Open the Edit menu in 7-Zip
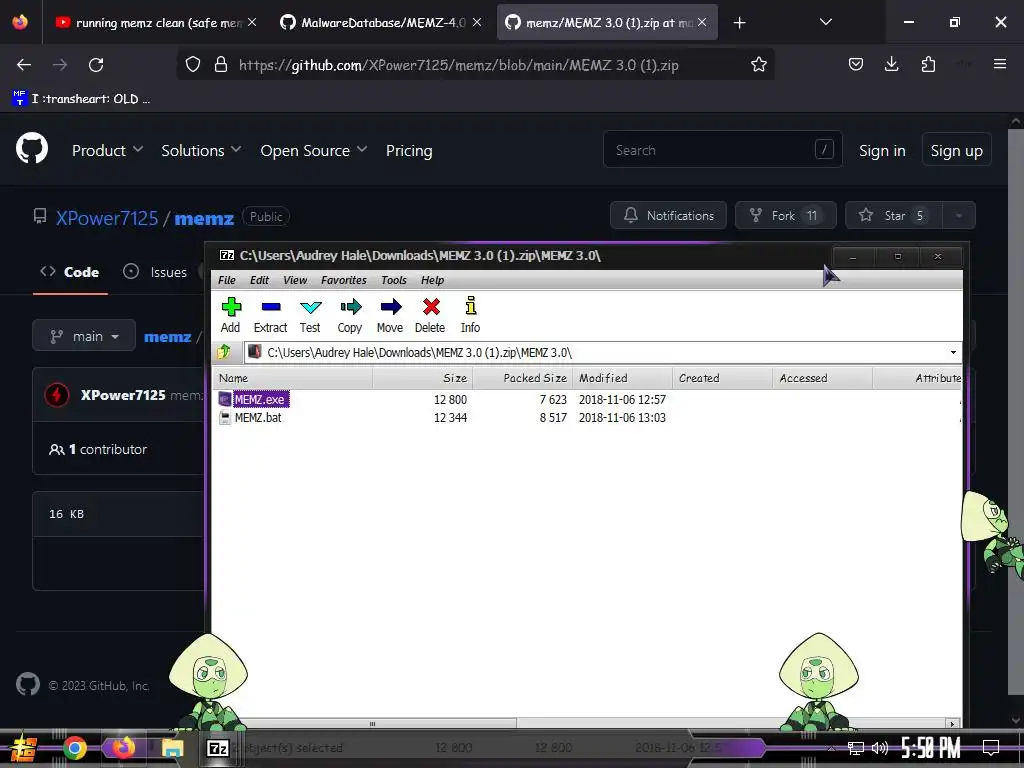1024x768 pixels. click(x=259, y=280)
